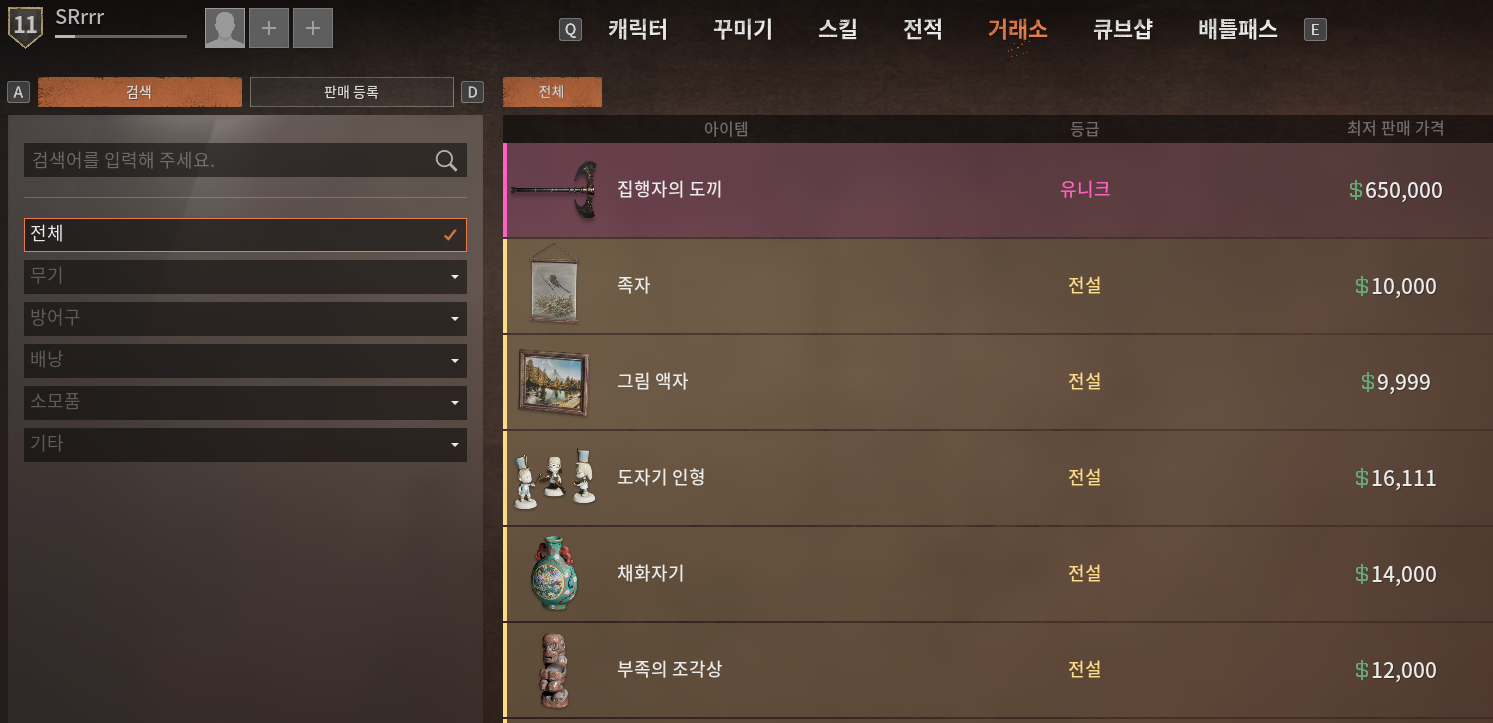Select the 부족의 조각상 statue icon
The width and height of the screenshot is (1493, 723).
tap(553, 669)
